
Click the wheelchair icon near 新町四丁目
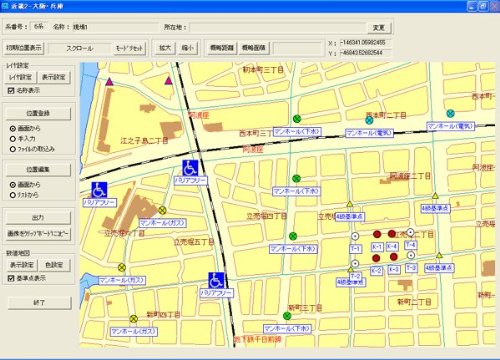(216, 280)
